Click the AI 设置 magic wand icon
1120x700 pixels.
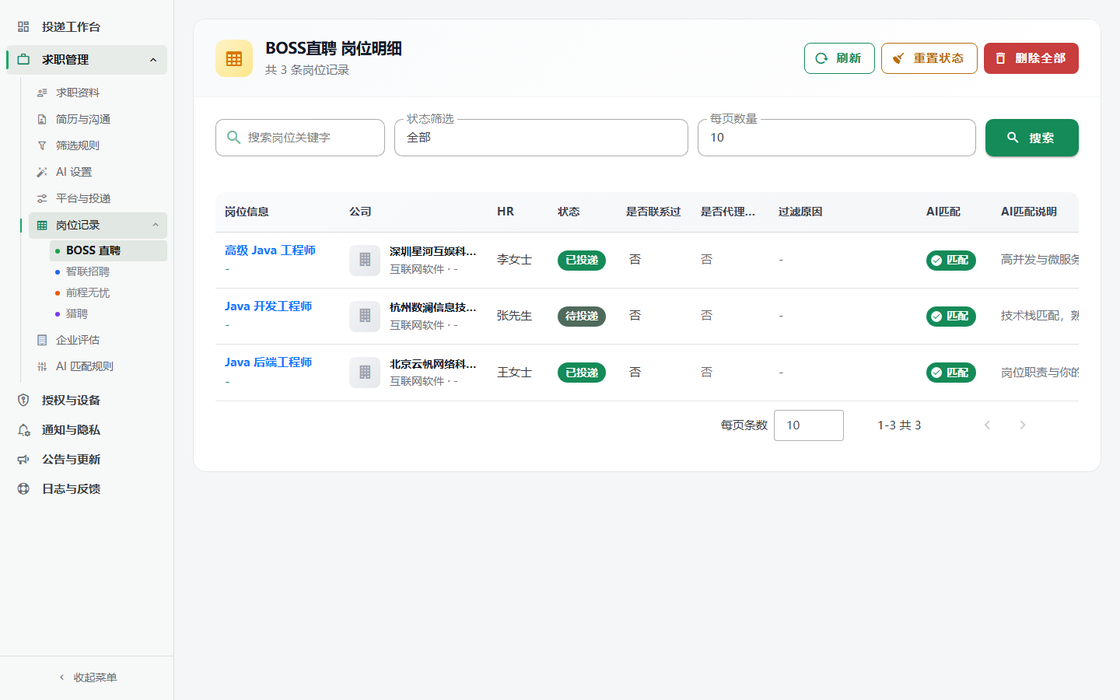coord(42,172)
